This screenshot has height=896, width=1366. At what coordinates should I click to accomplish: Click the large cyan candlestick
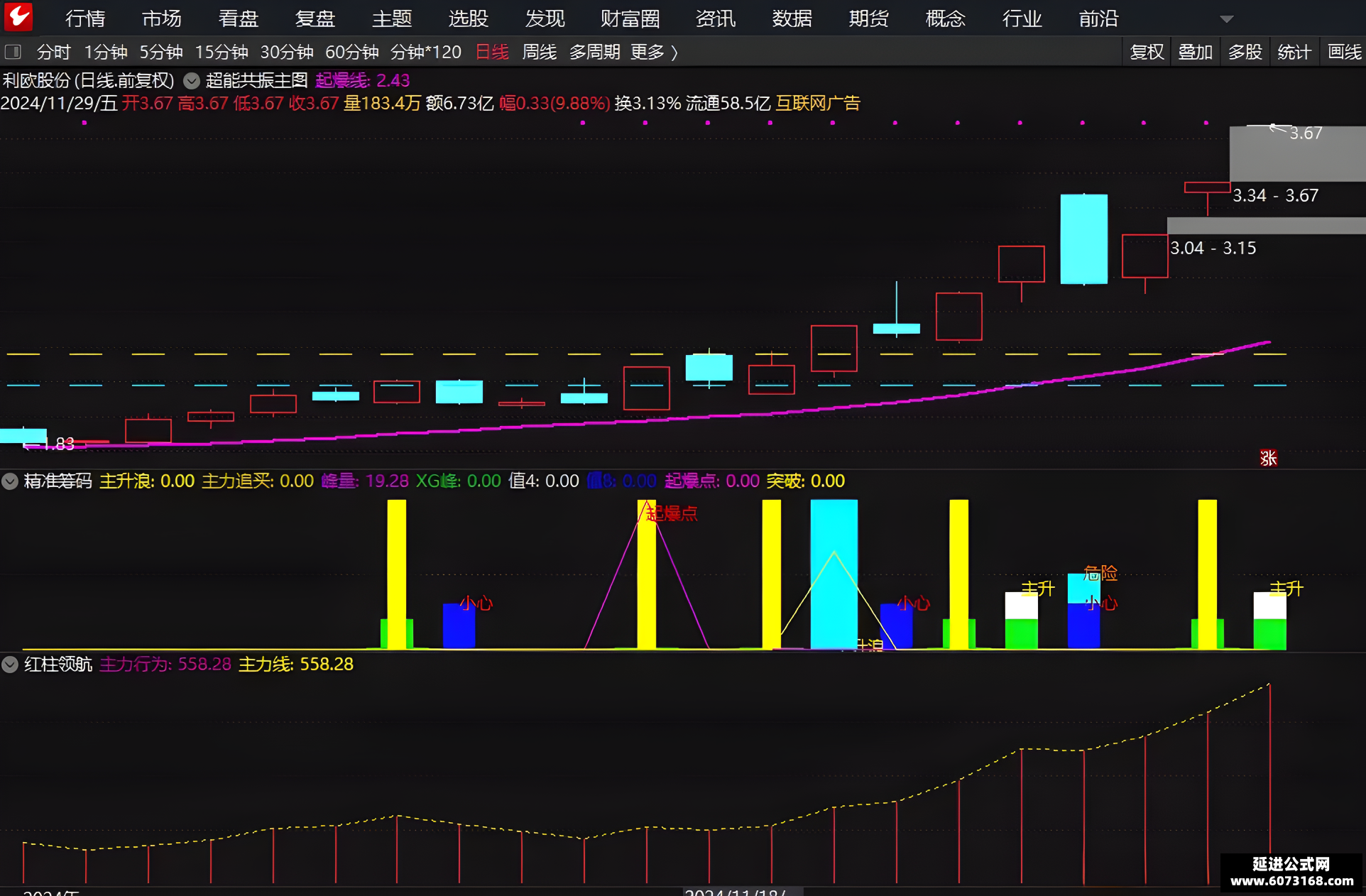(1083, 239)
